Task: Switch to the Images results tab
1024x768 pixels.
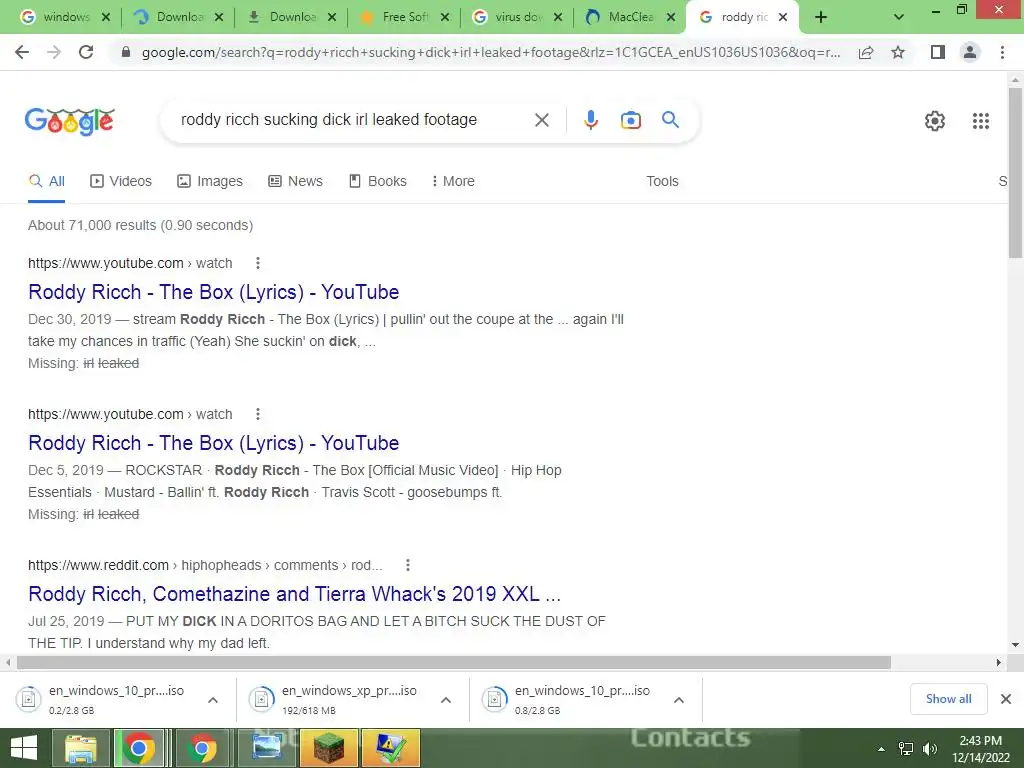Action: click(x=210, y=182)
